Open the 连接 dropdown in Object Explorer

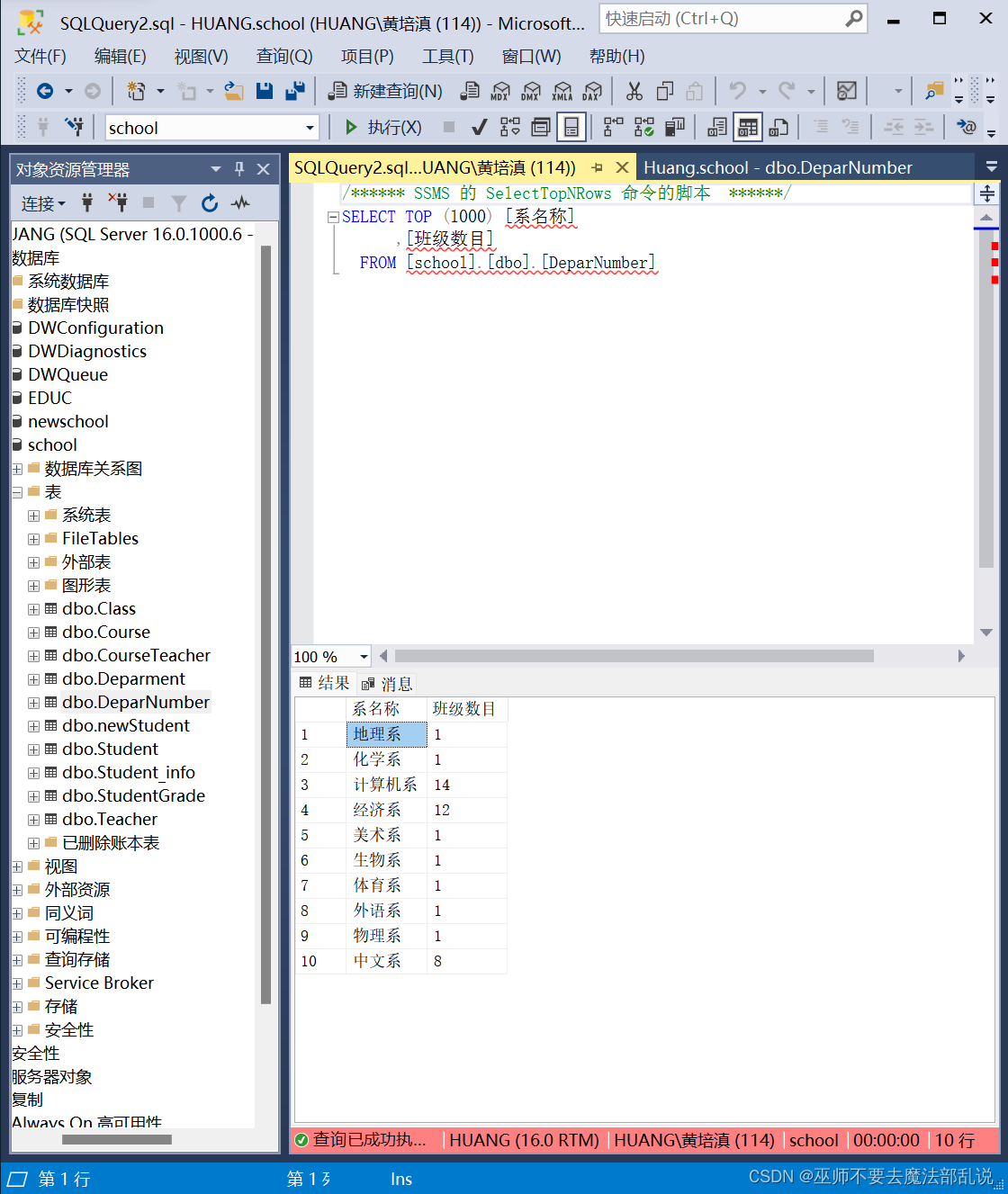coord(43,204)
